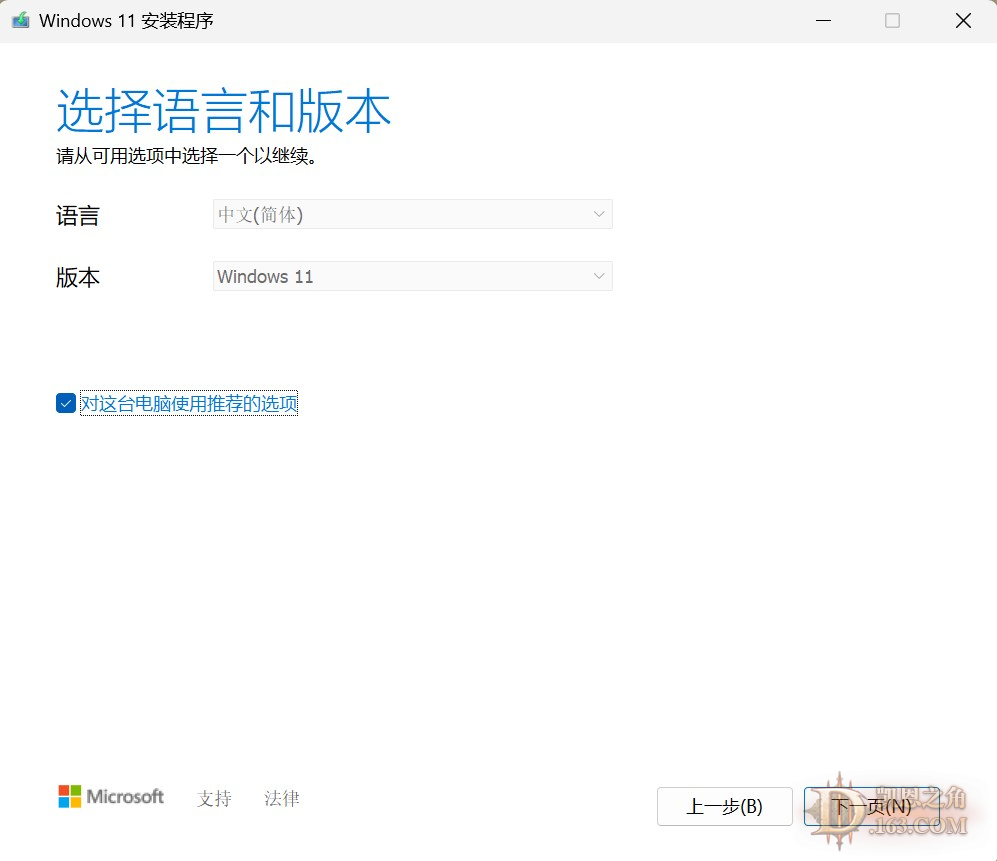
Task: Close the Windows 11 安装程序 window
Action: (x=963, y=20)
